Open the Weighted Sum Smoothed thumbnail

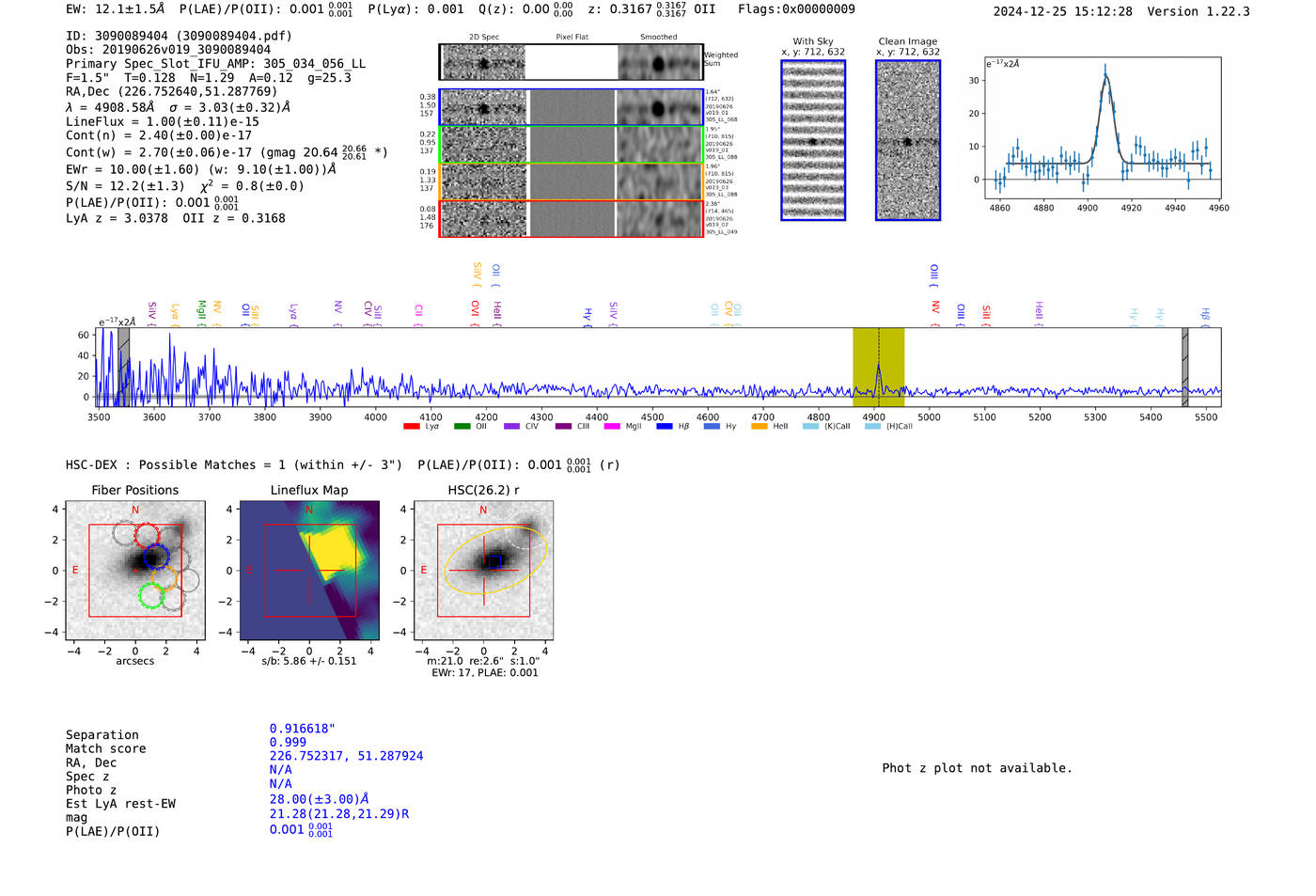tap(660, 62)
